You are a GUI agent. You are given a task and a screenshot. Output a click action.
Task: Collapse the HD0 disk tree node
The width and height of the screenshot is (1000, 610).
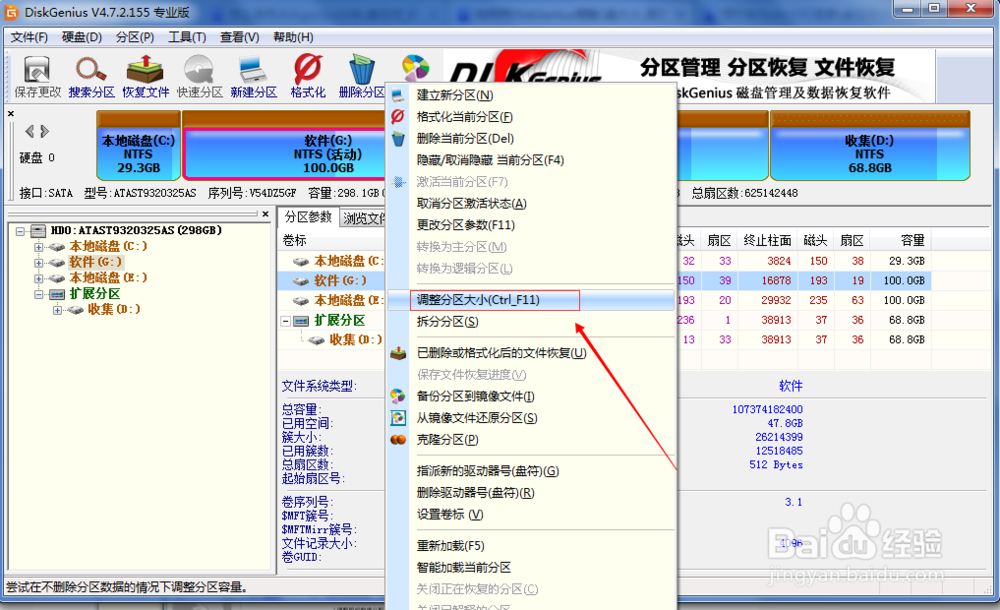20,231
